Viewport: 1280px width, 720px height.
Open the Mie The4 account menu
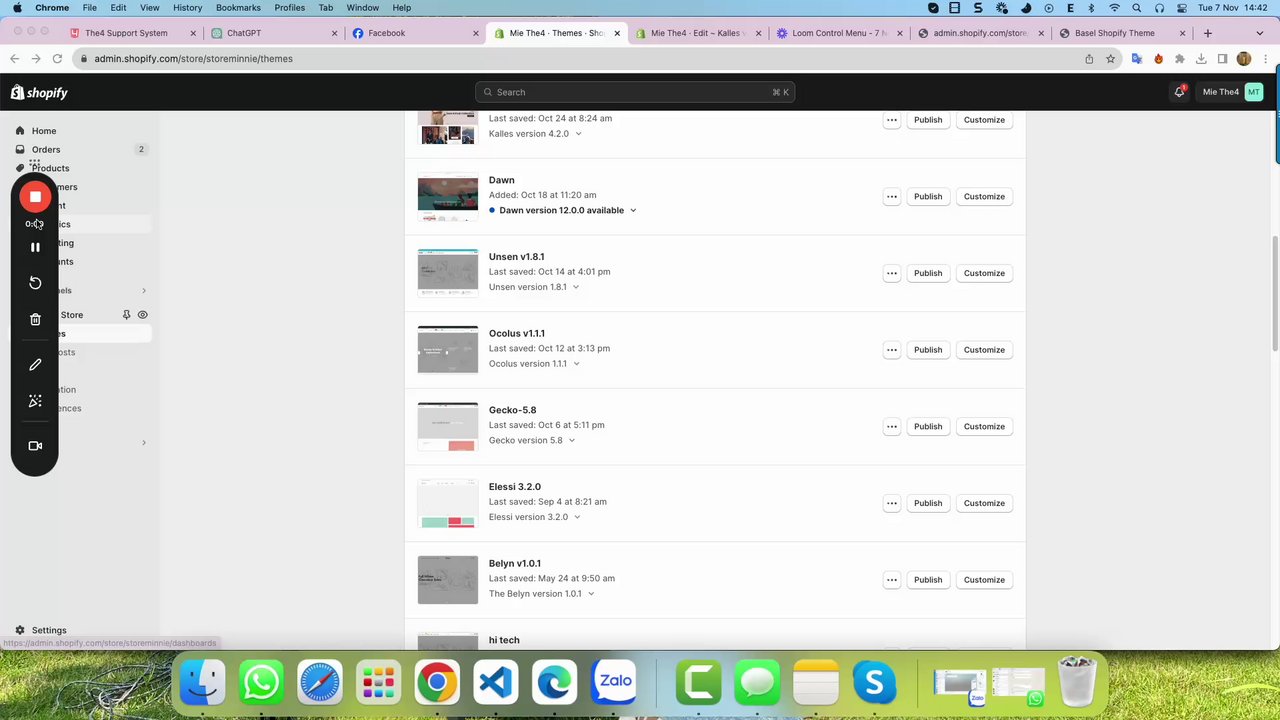point(1232,92)
